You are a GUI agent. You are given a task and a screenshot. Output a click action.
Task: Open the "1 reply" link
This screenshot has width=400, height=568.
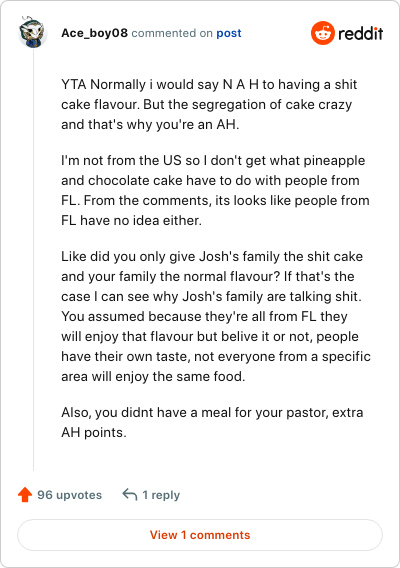click(x=161, y=495)
